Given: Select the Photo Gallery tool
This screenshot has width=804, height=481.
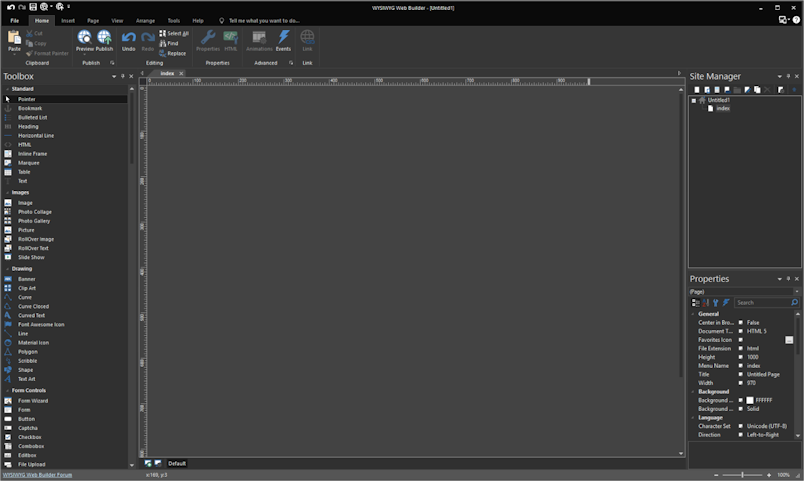Looking at the screenshot, I should [65, 221].
